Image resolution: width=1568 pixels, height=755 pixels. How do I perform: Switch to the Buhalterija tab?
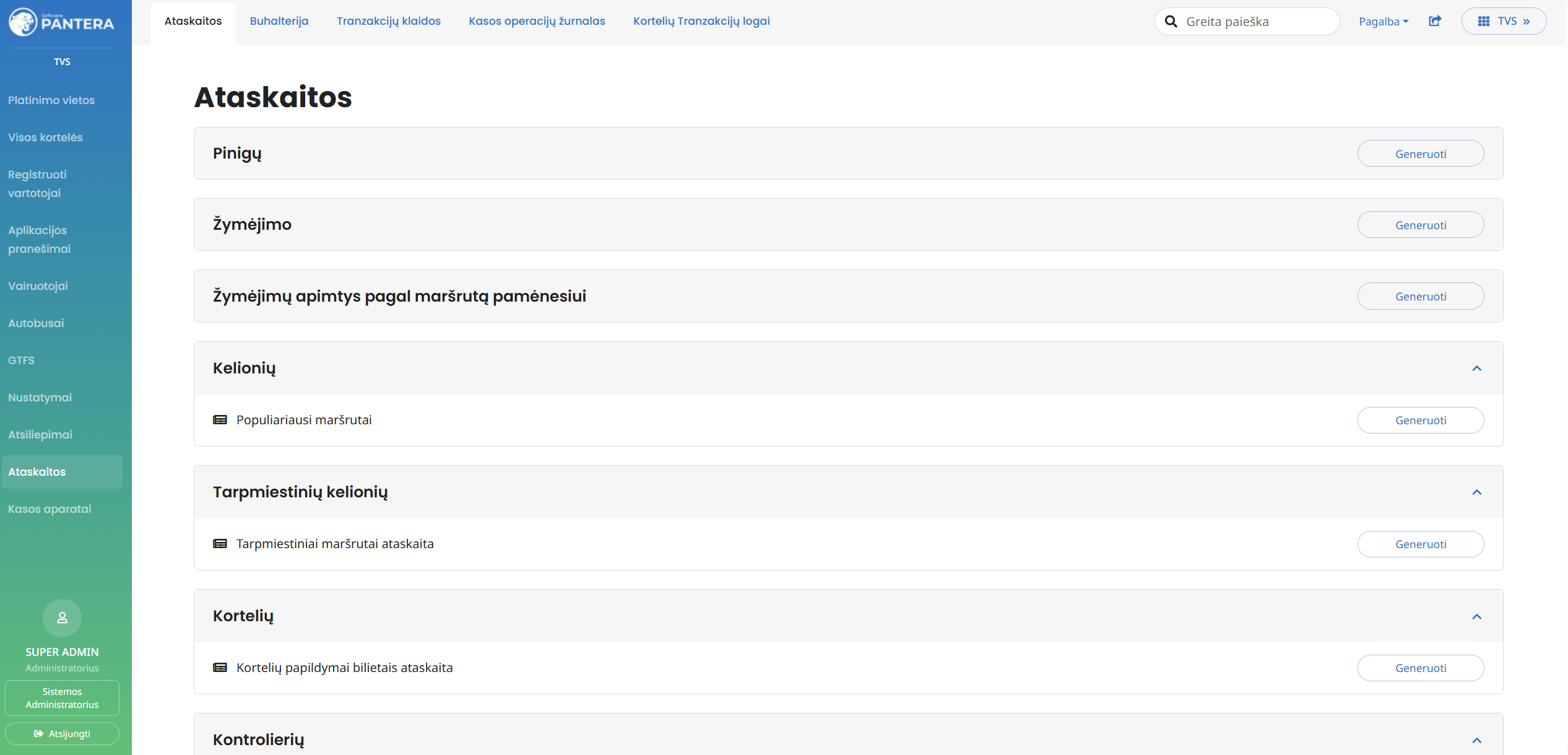(279, 21)
